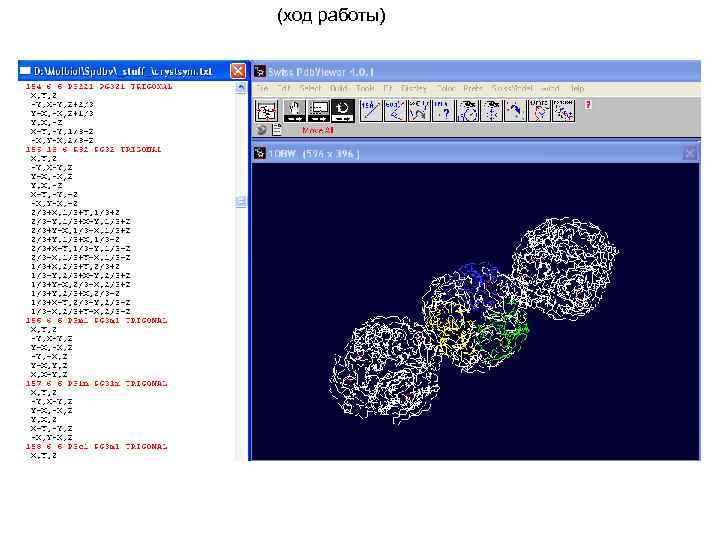Open the Build menu
720x540 pixels.
[x=338, y=88]
